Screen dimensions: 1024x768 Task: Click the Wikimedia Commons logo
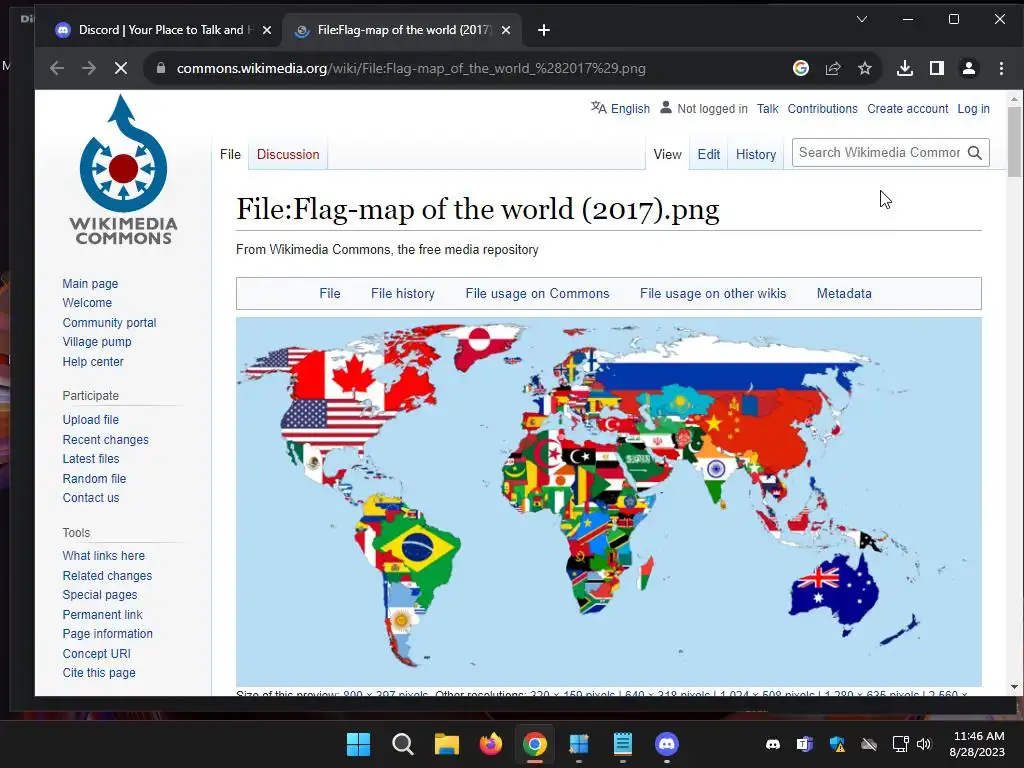click(x=123, y=170)
